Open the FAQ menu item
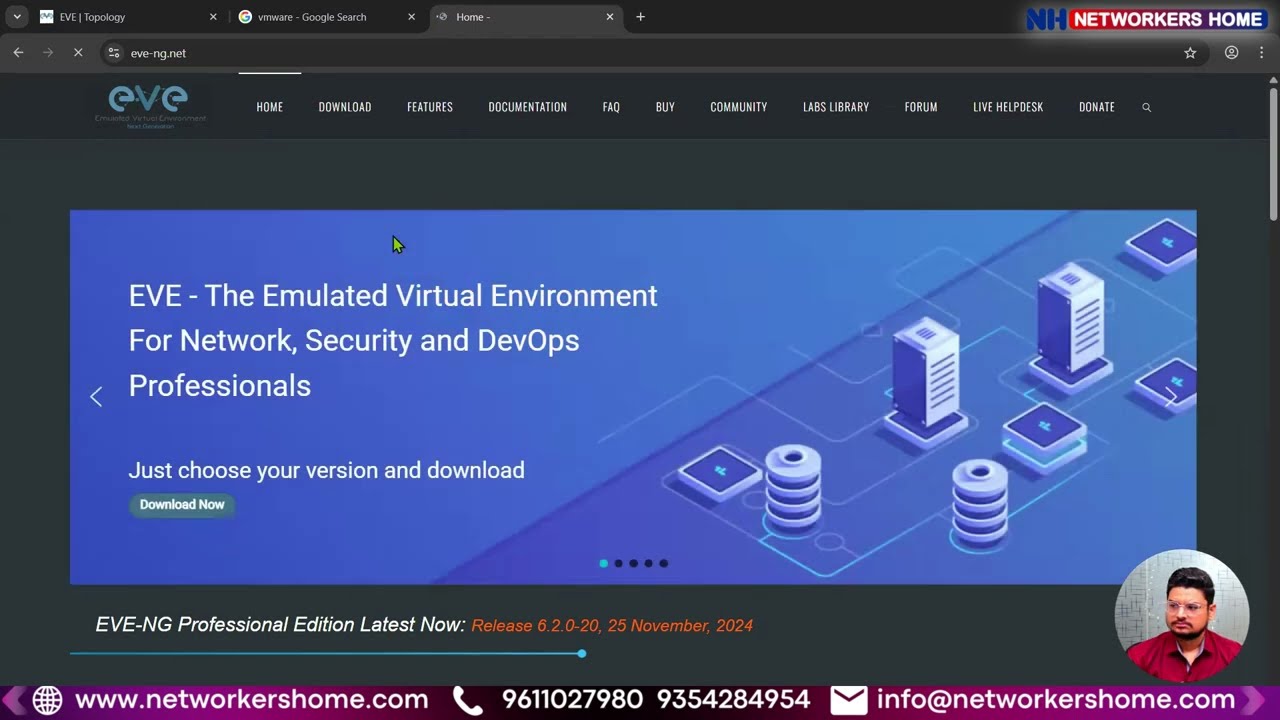 (611, 107)
